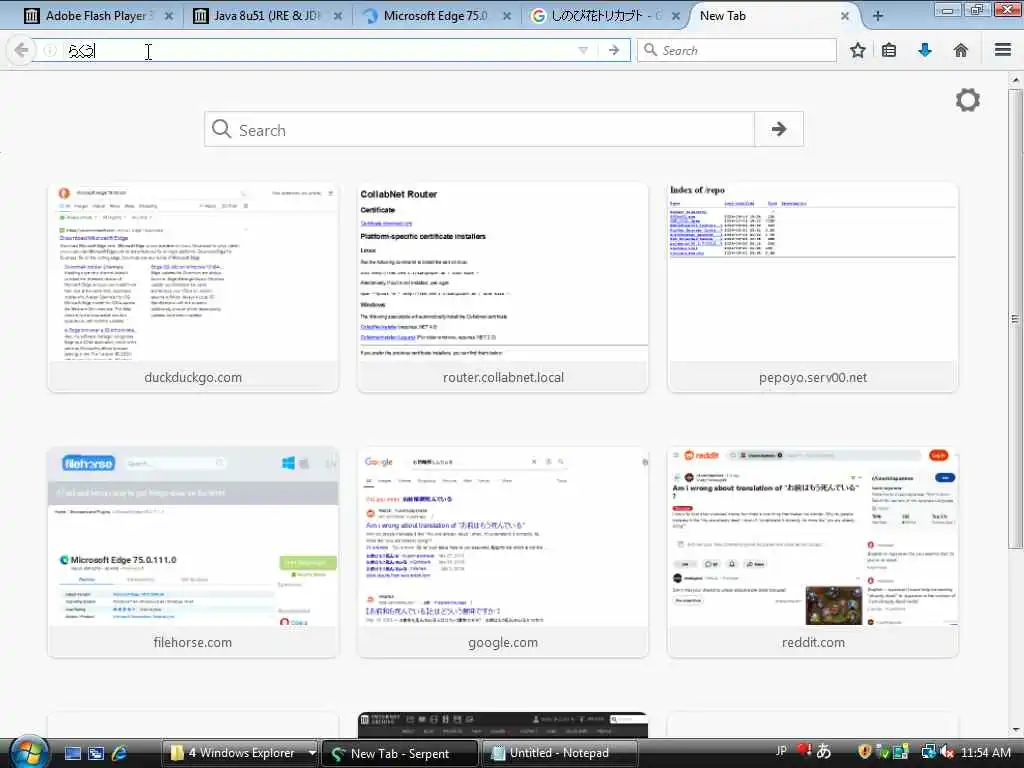1024x768 pixels.
Task: Click the Go arrow in the address bar
Action: (x=614, y=50)
